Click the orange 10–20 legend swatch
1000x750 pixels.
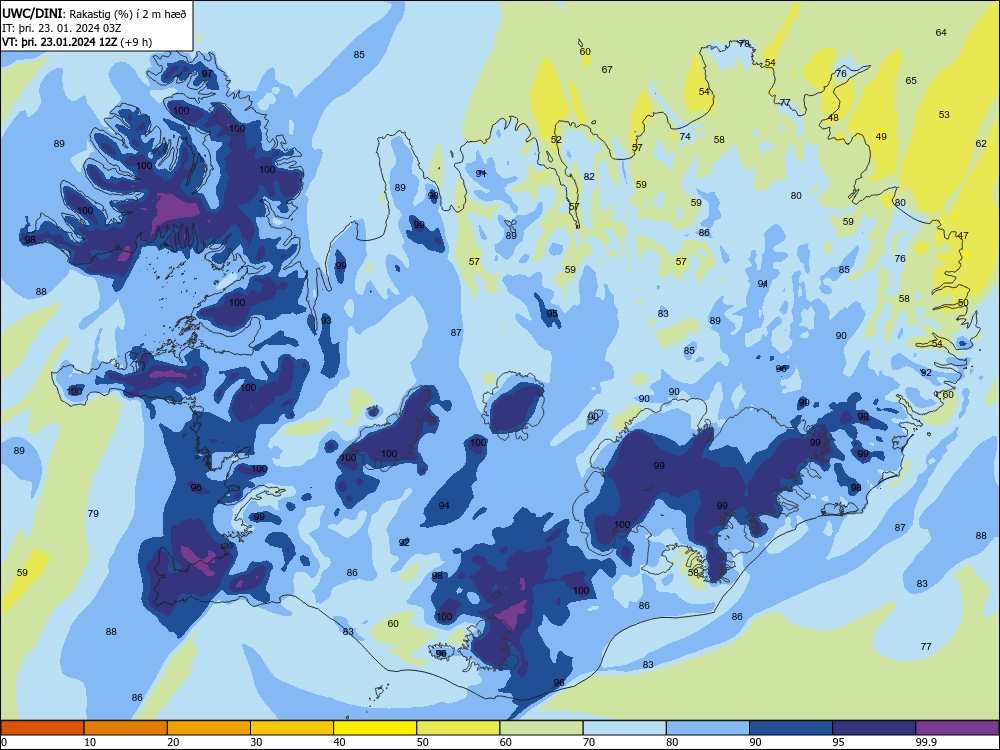tap(126, 728)
